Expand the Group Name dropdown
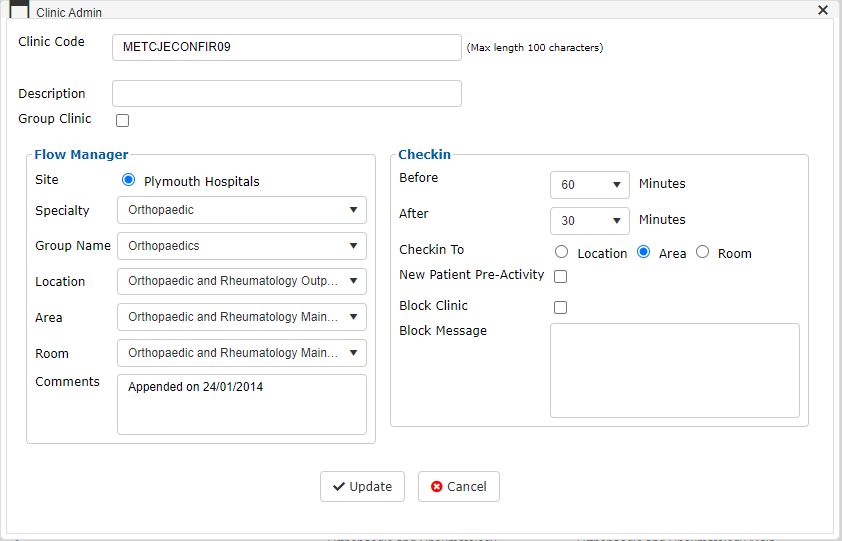 point(242,246)
